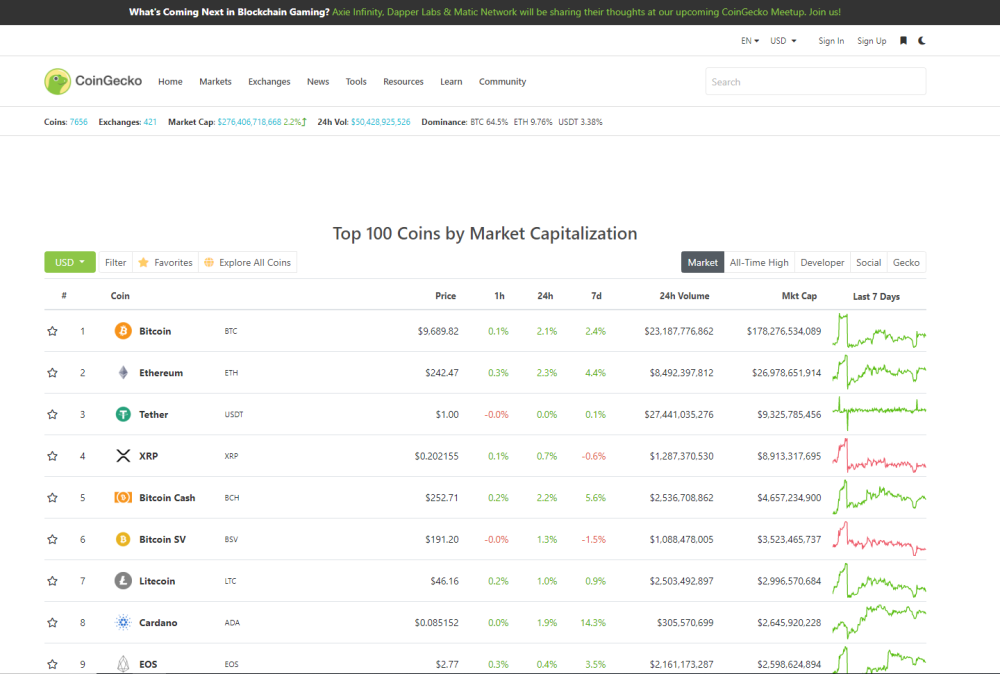Sort by 24h Volume column header

point(684,296)
